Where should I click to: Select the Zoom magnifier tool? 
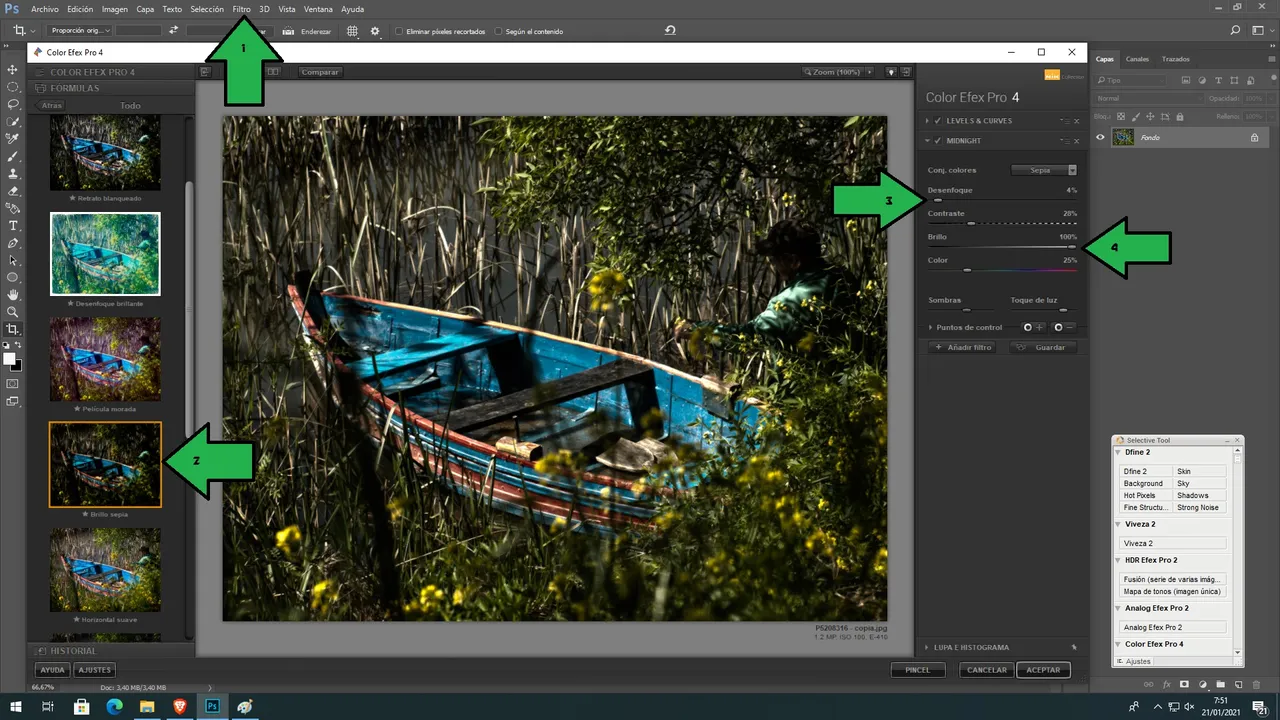[13, 312]
